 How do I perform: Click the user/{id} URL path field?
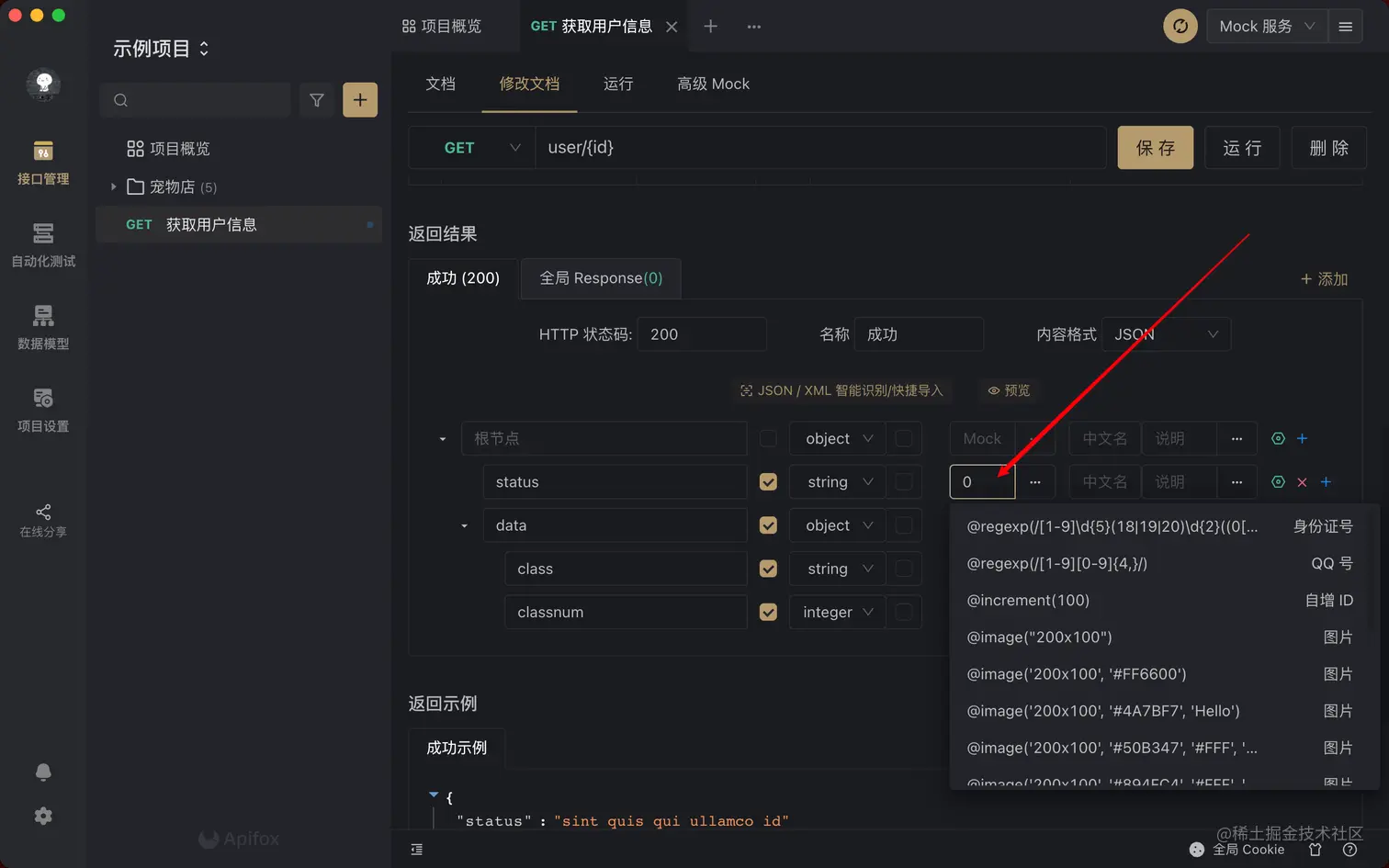coord(821,148)
